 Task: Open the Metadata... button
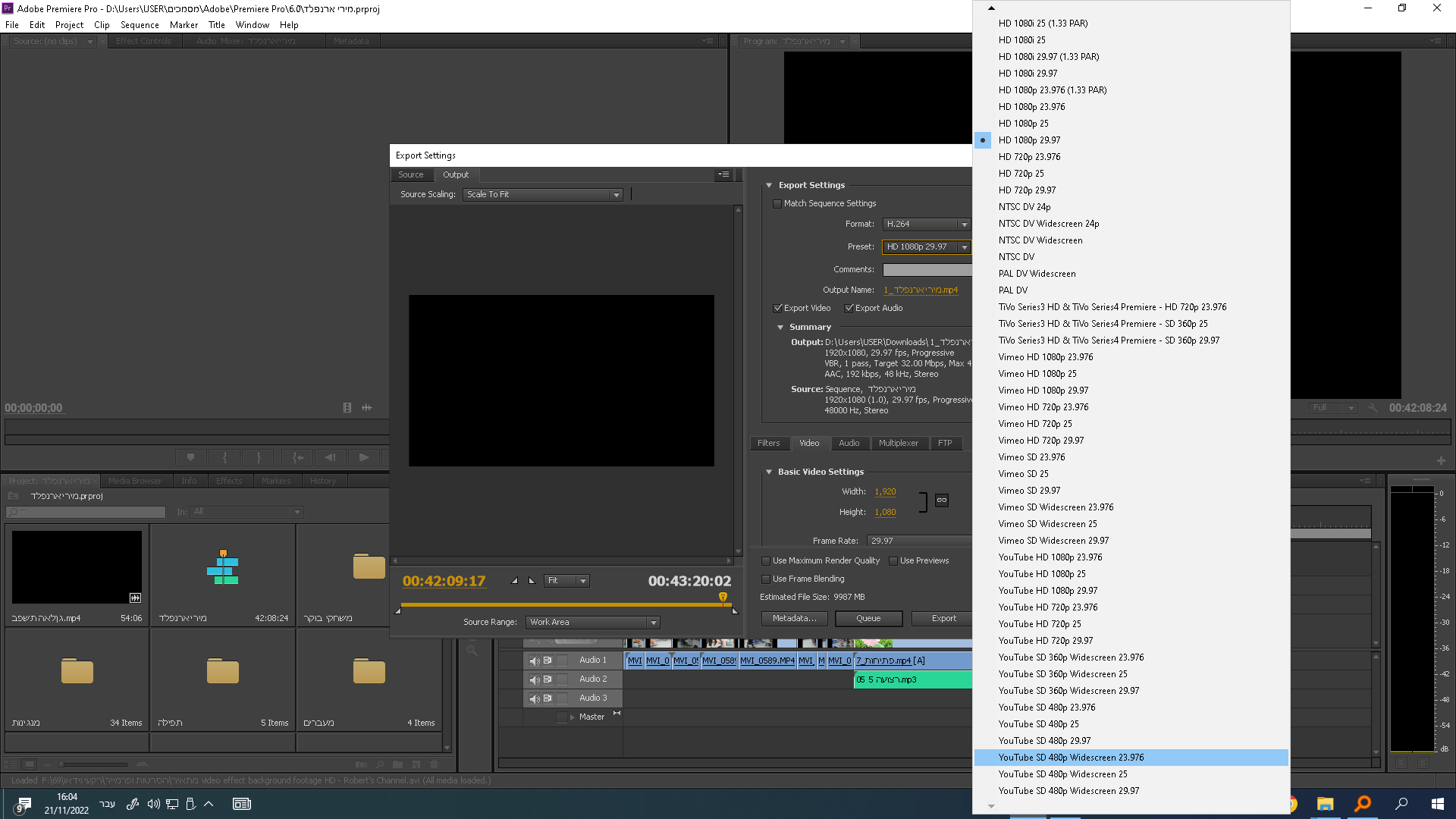(794, 619)
